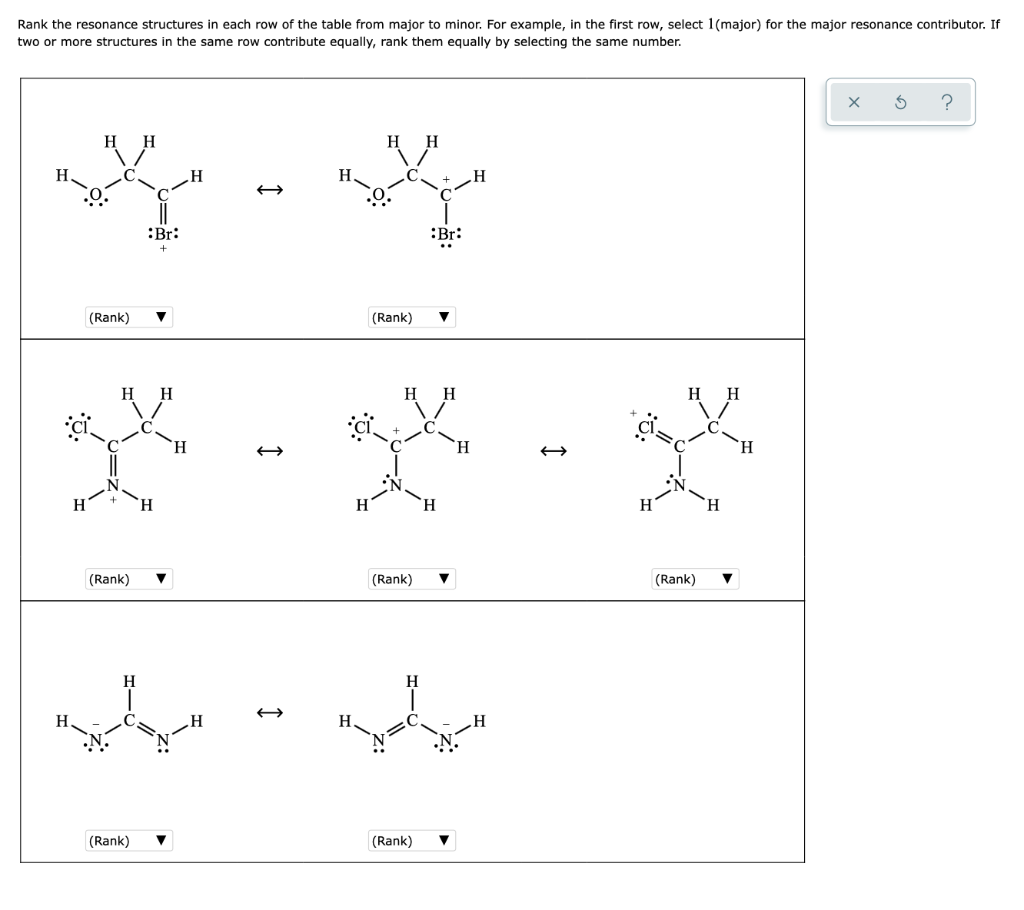The image size is (1024, 910).
Task: Click the second row structure with Cl+ double bond
Action: pyautogui.click(x=692, y=449)
